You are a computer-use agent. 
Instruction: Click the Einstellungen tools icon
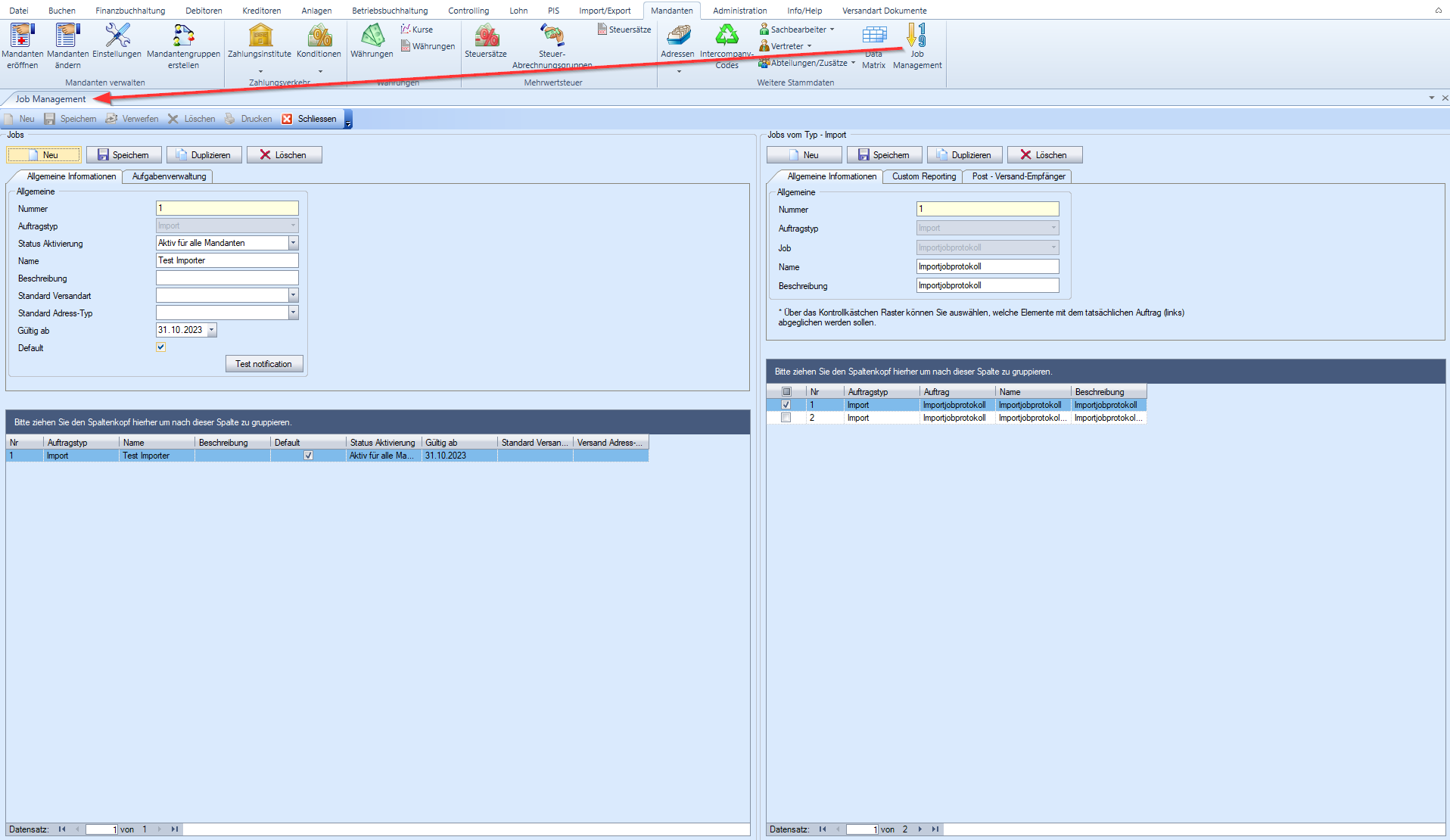click(117, 36)
